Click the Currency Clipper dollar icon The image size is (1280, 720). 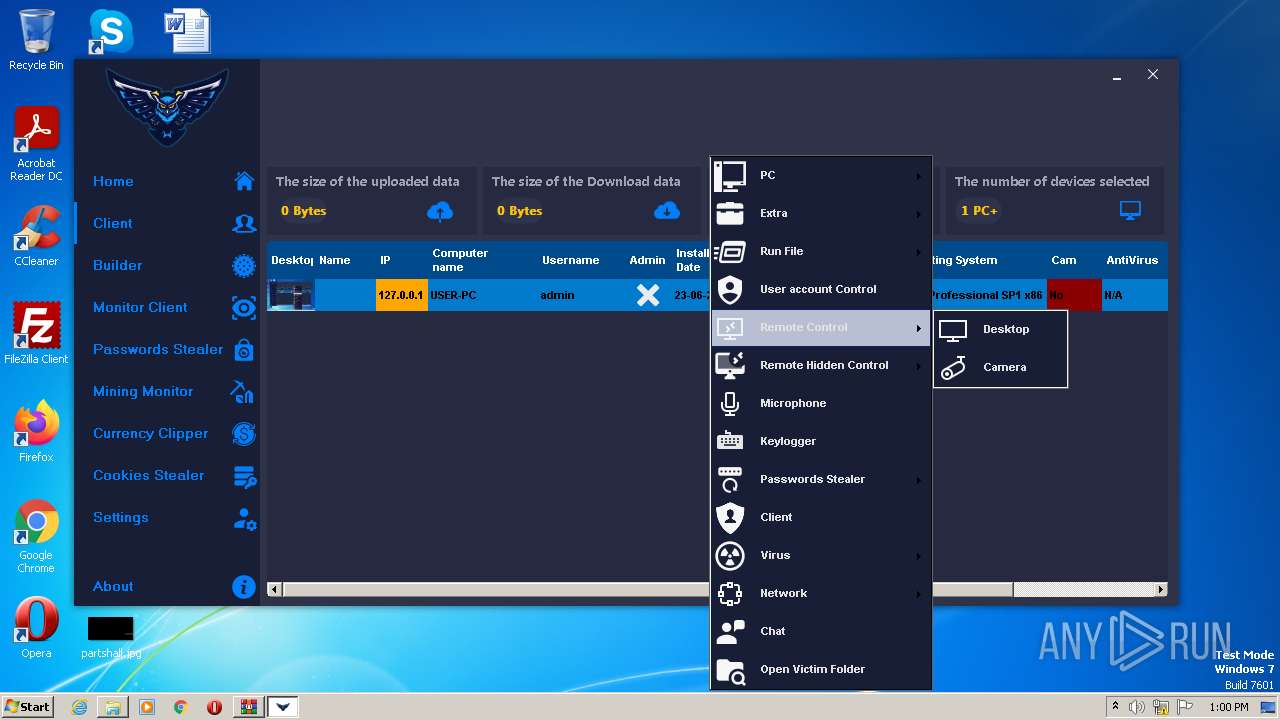pyautogui.click(x=244, y=433)
